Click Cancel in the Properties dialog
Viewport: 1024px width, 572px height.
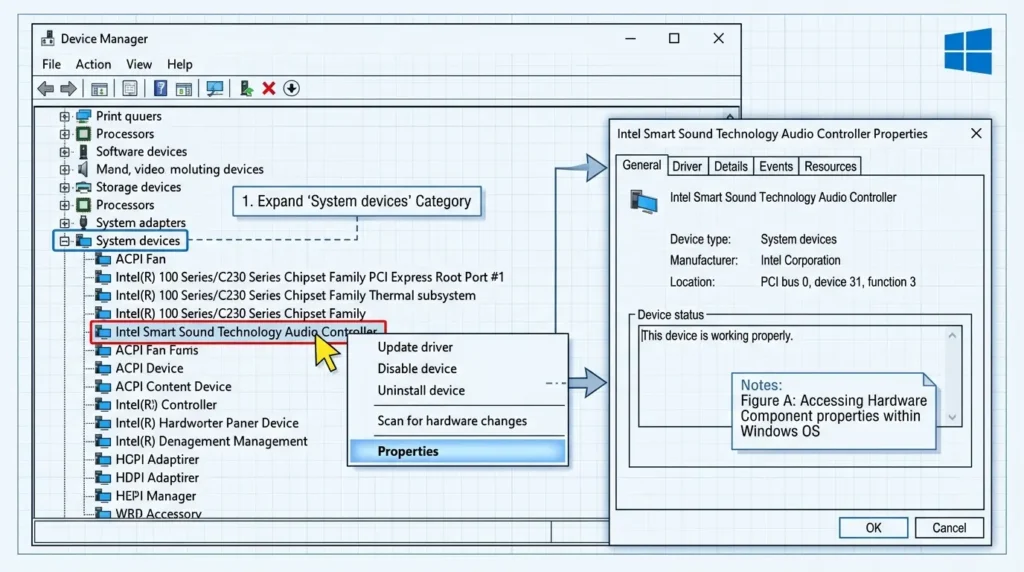pos(949,528)
